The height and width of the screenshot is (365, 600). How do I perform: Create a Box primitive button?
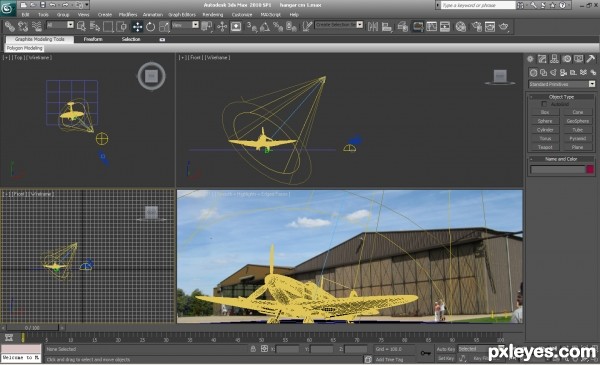click(545, 112)
